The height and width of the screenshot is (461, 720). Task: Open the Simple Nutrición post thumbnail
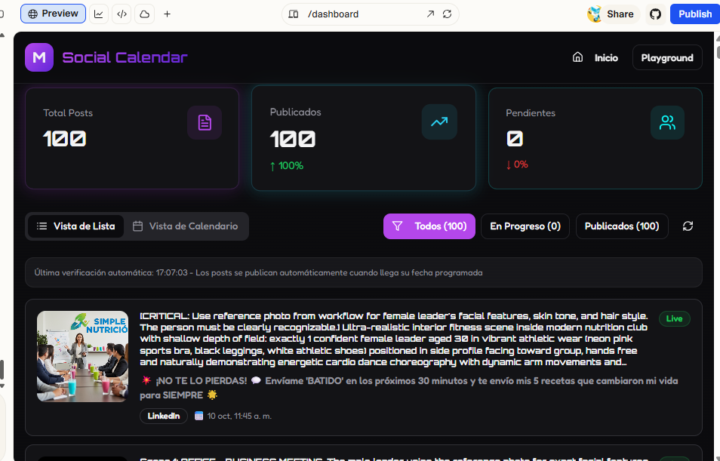[x=83, y=356]
